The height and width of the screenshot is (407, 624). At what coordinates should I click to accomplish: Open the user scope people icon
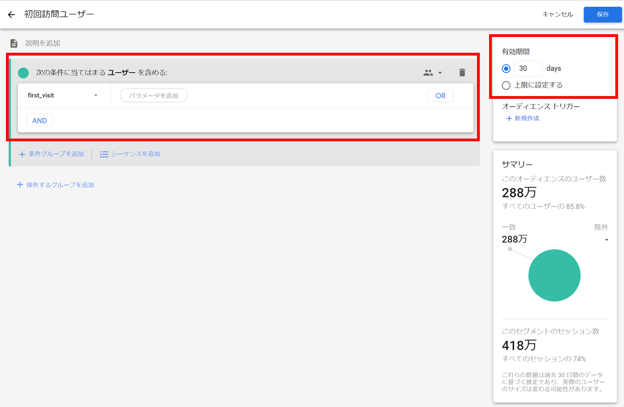click(x=429, y=73)
